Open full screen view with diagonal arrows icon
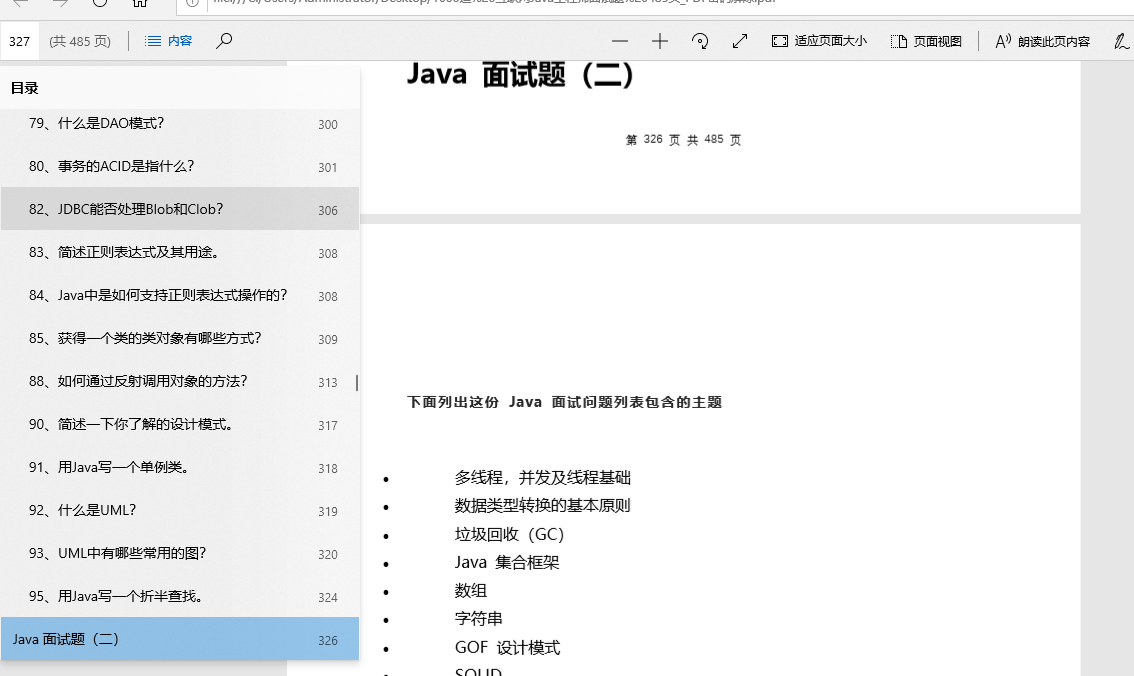 tap(739, 42)
